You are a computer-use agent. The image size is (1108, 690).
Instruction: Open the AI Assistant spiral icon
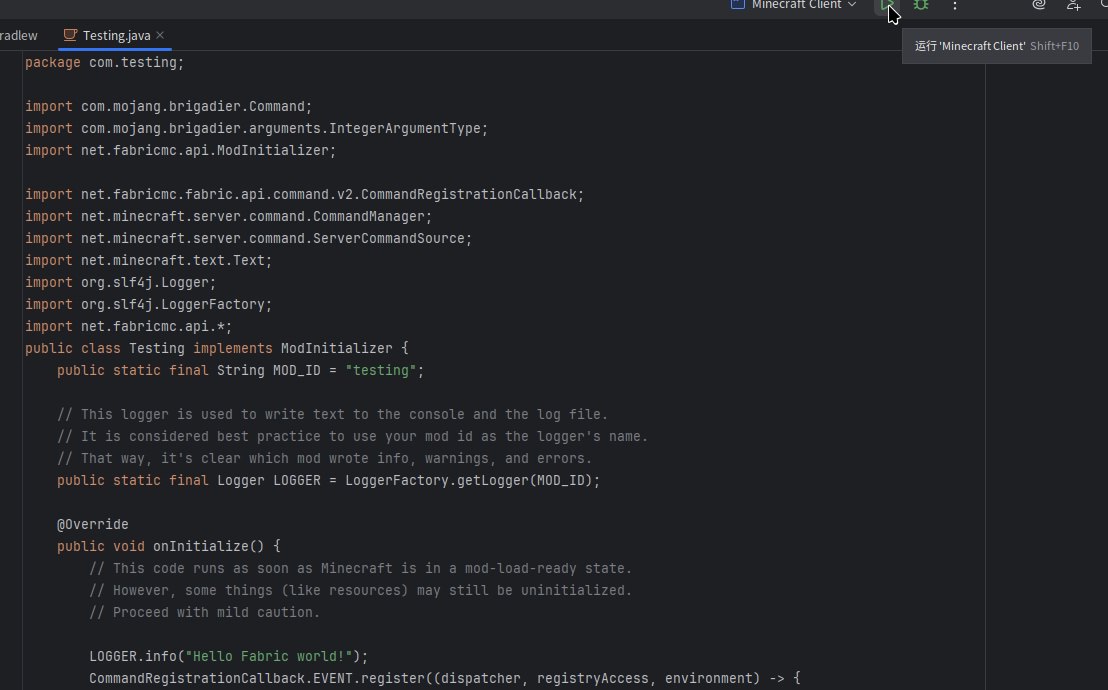1039,5
